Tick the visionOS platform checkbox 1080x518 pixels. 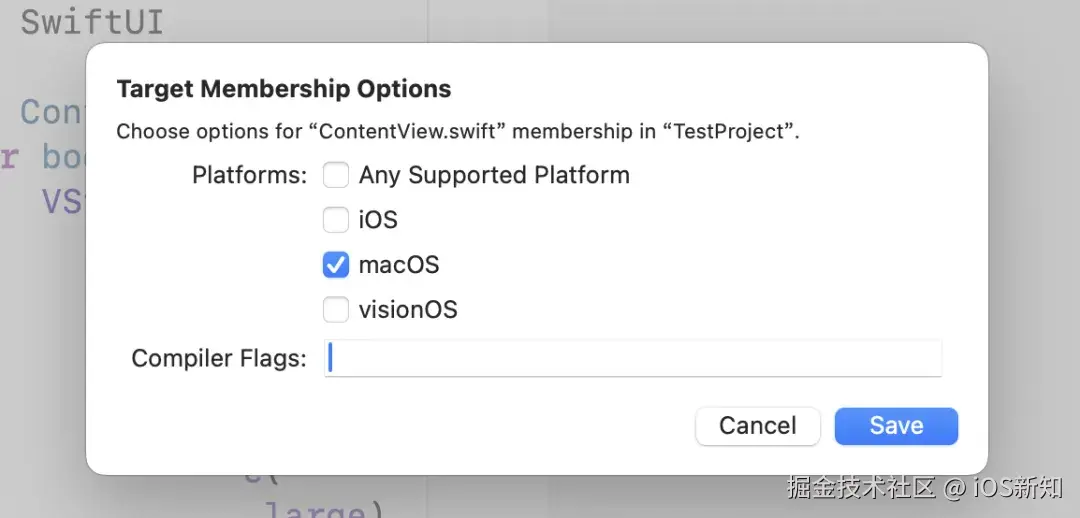pos(336,310)
